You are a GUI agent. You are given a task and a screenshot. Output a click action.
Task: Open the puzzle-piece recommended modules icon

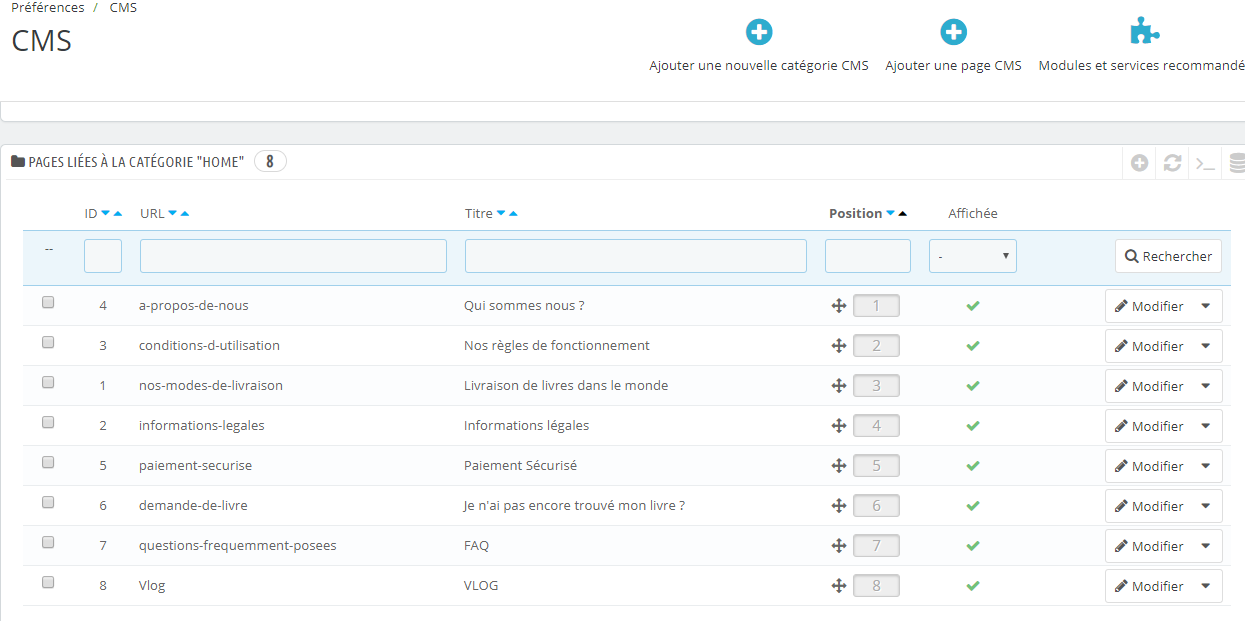(1144, 32)
